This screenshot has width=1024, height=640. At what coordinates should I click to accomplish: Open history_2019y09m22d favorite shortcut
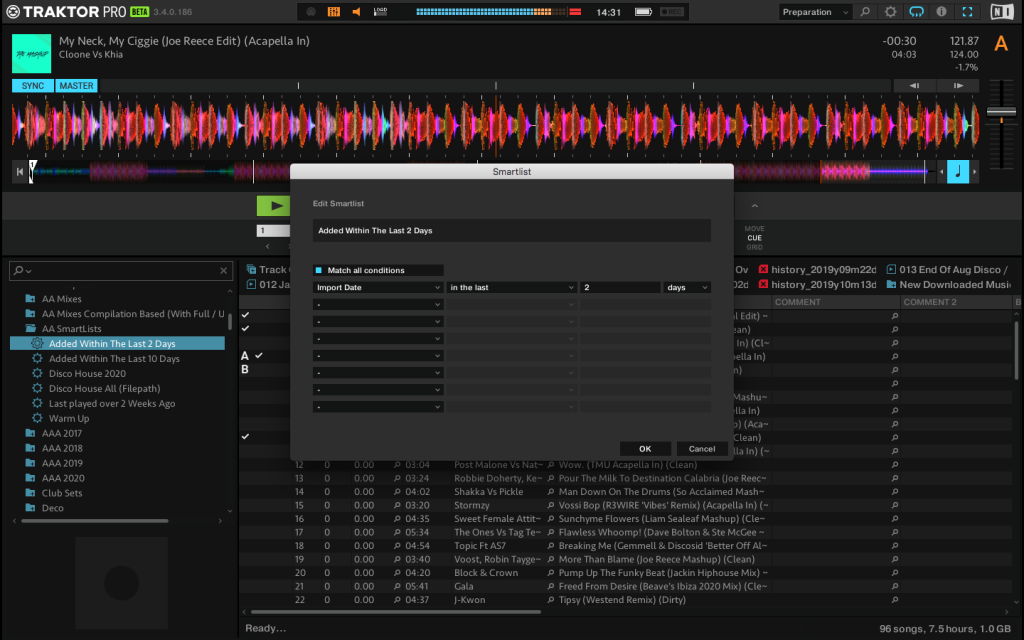[x=818, y=270]
